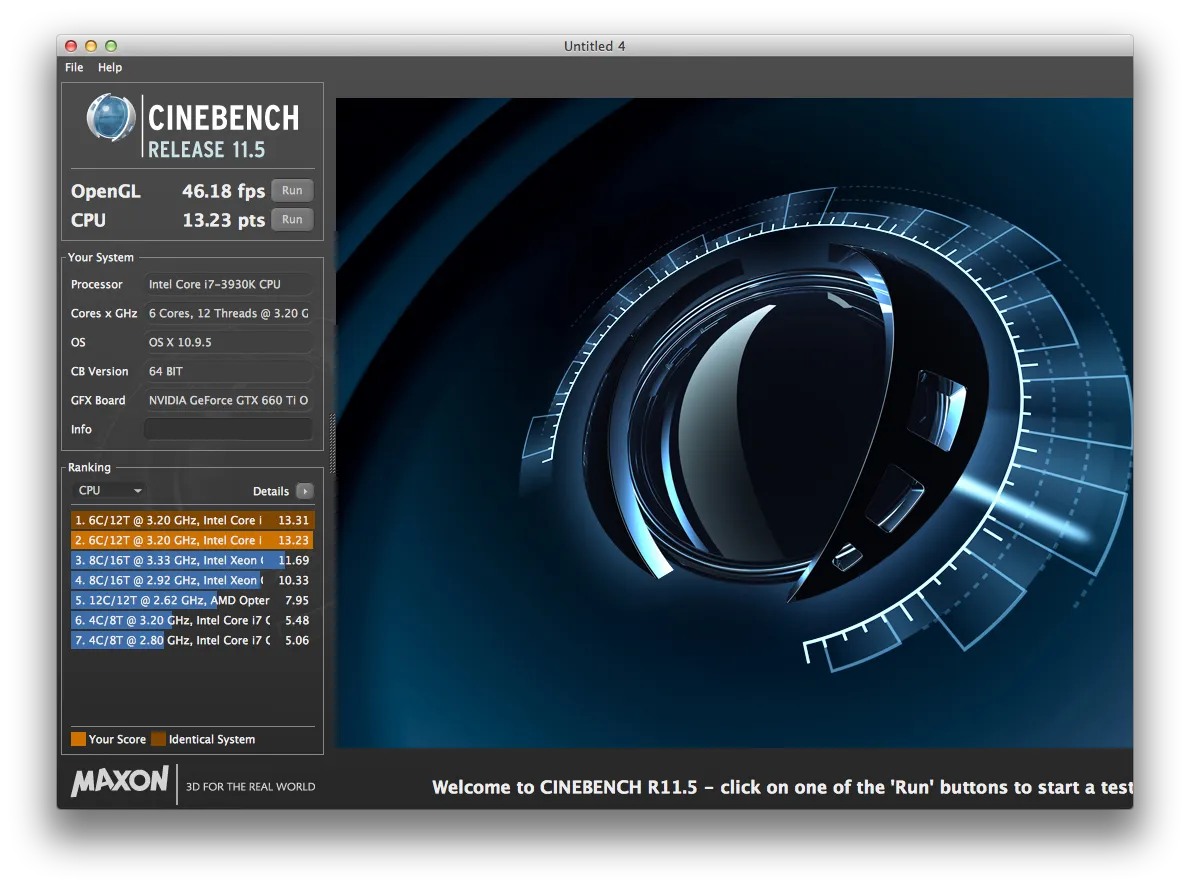
Task: Open the Help menu
Action: pos(110,67)
